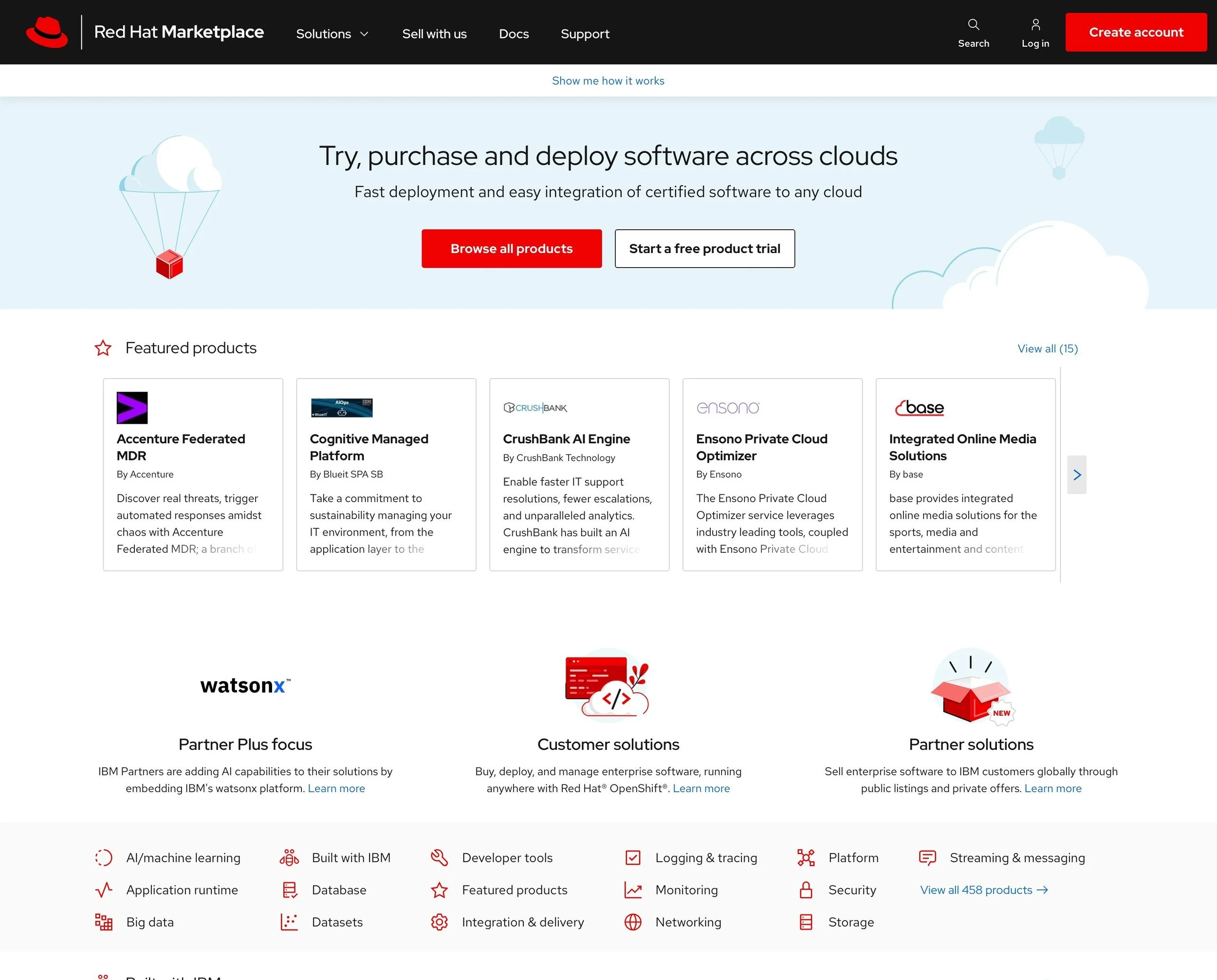Screen dimensions: 1217x980
Task: Click the Streaming & messaging chat icon
Action: pos(927,857)
